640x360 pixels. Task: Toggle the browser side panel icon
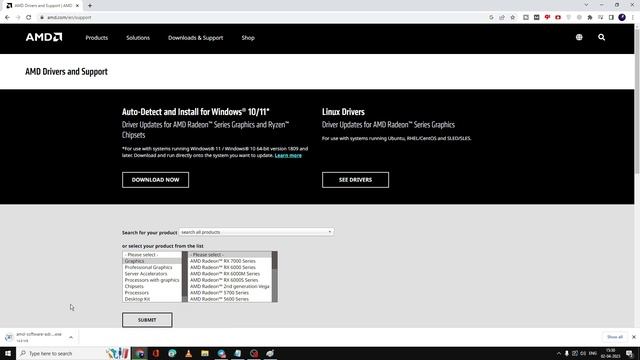click(611, 18)
